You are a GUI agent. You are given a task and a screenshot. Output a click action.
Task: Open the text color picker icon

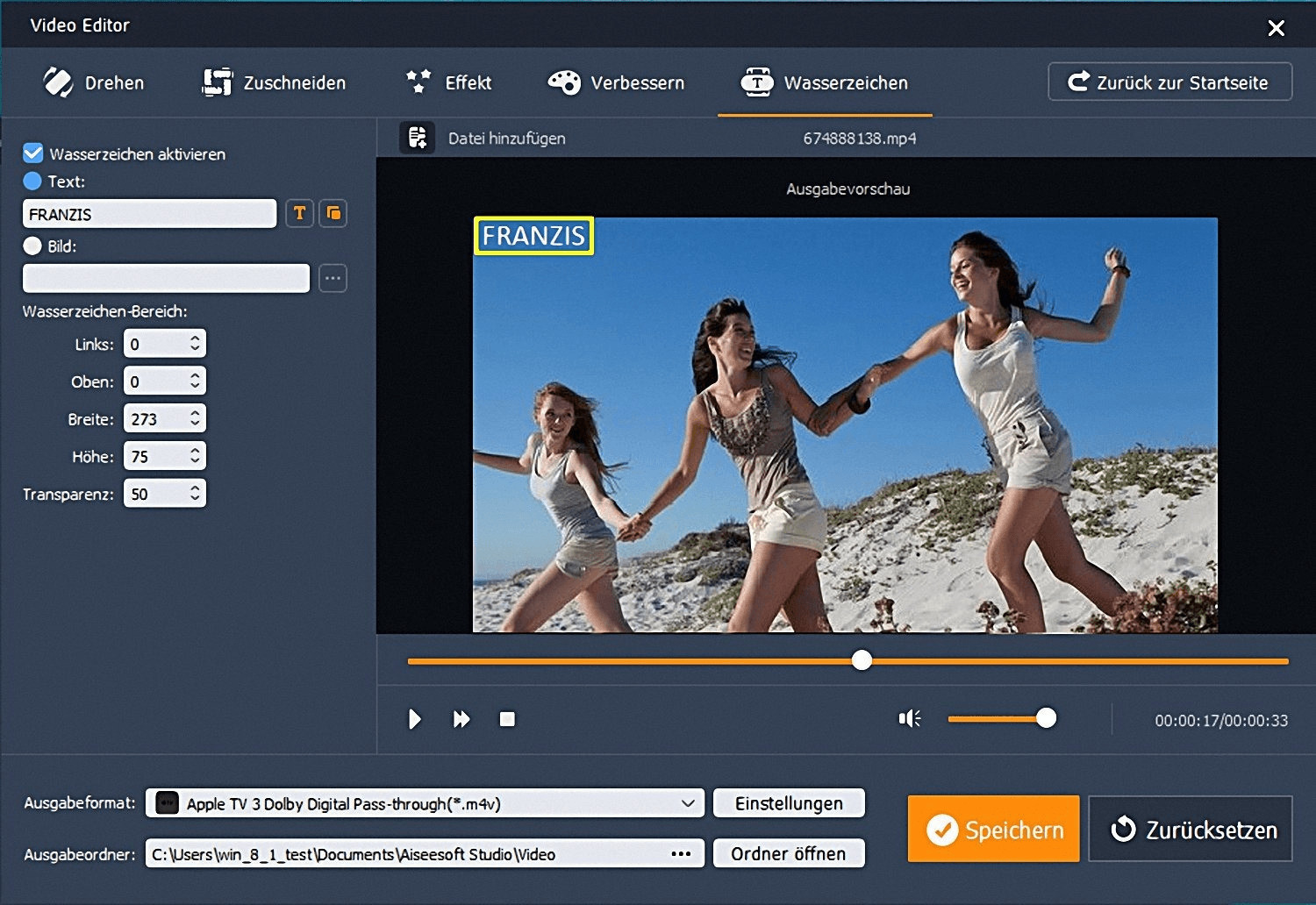point(333,213)
